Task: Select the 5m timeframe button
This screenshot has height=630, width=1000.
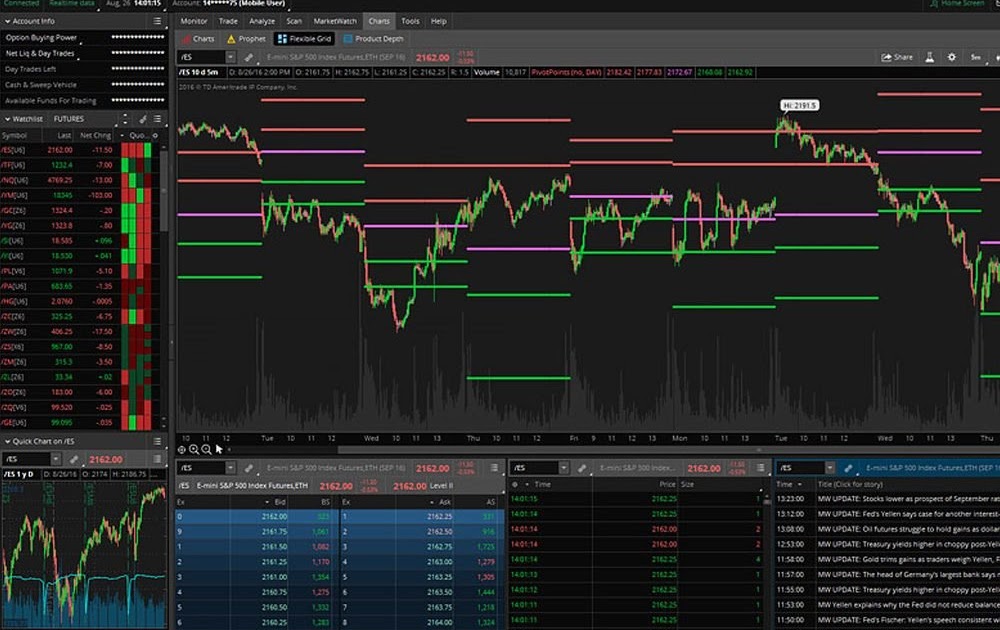Action: (975, 57)
